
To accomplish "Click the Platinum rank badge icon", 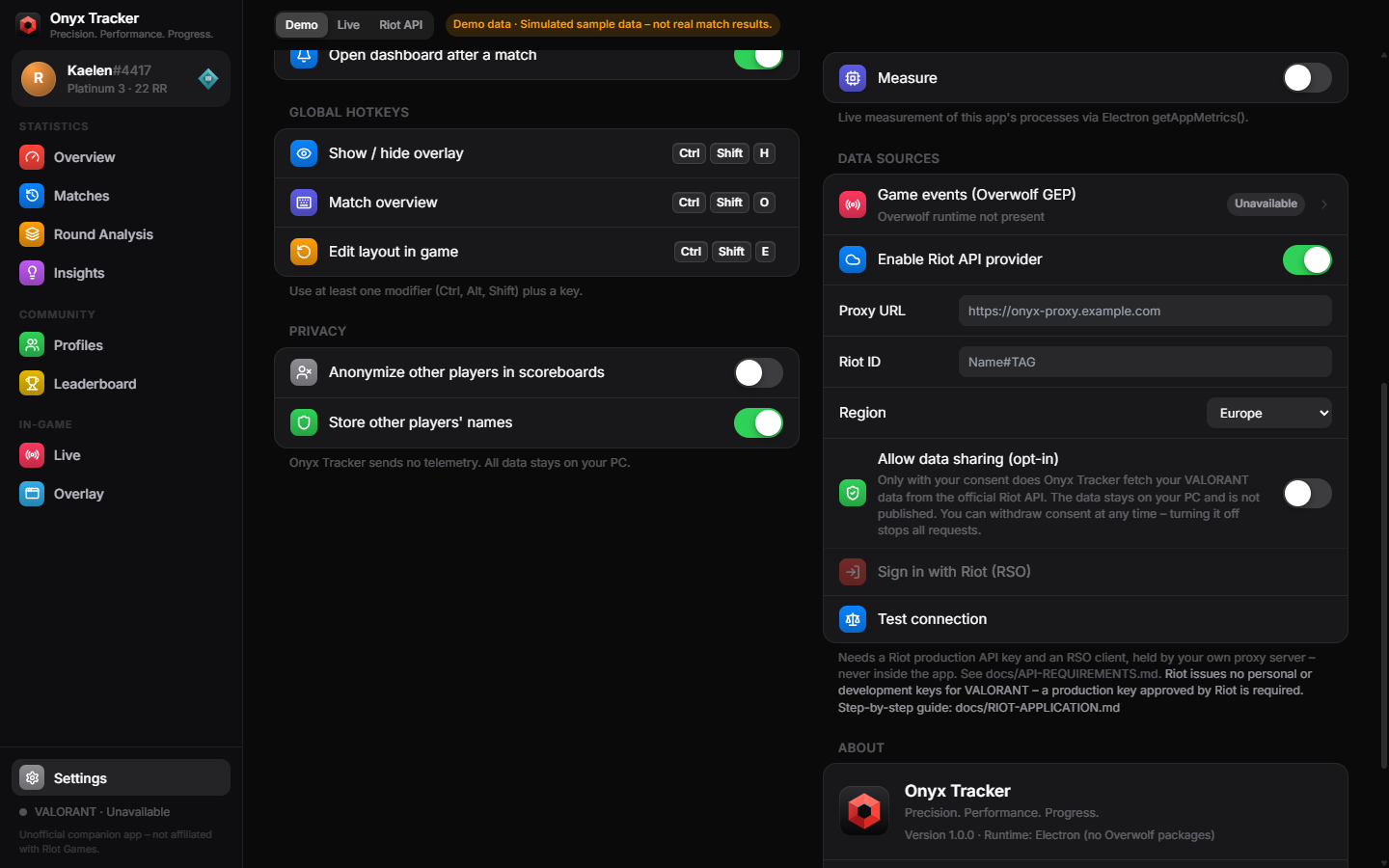I will tap(208, 79).
